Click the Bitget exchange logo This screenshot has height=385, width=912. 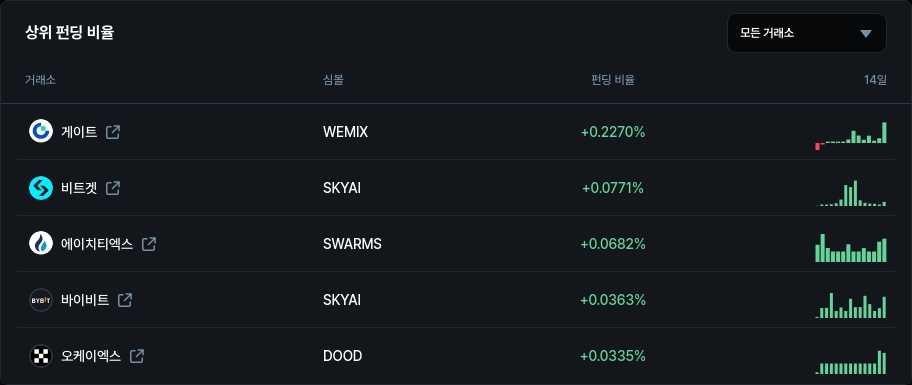click(41, 188)
